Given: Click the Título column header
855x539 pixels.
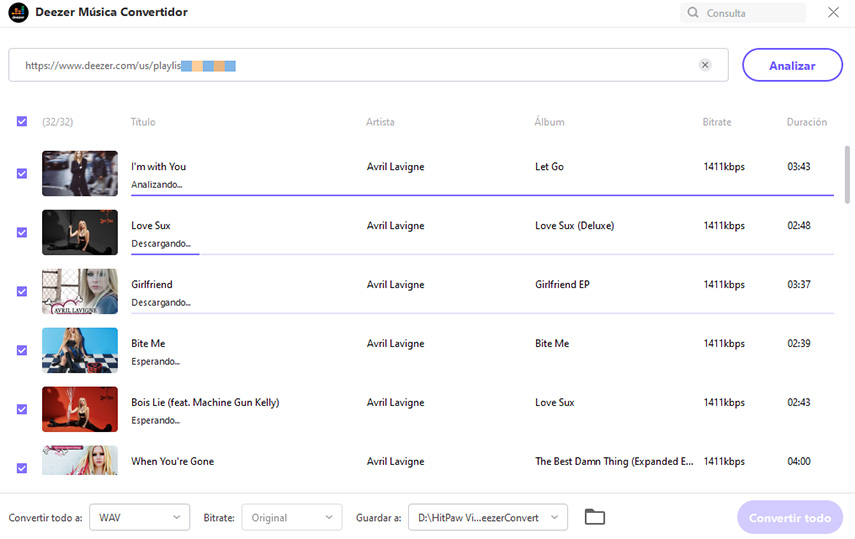Looking at the screenshot, I should (x=143, y=122).
